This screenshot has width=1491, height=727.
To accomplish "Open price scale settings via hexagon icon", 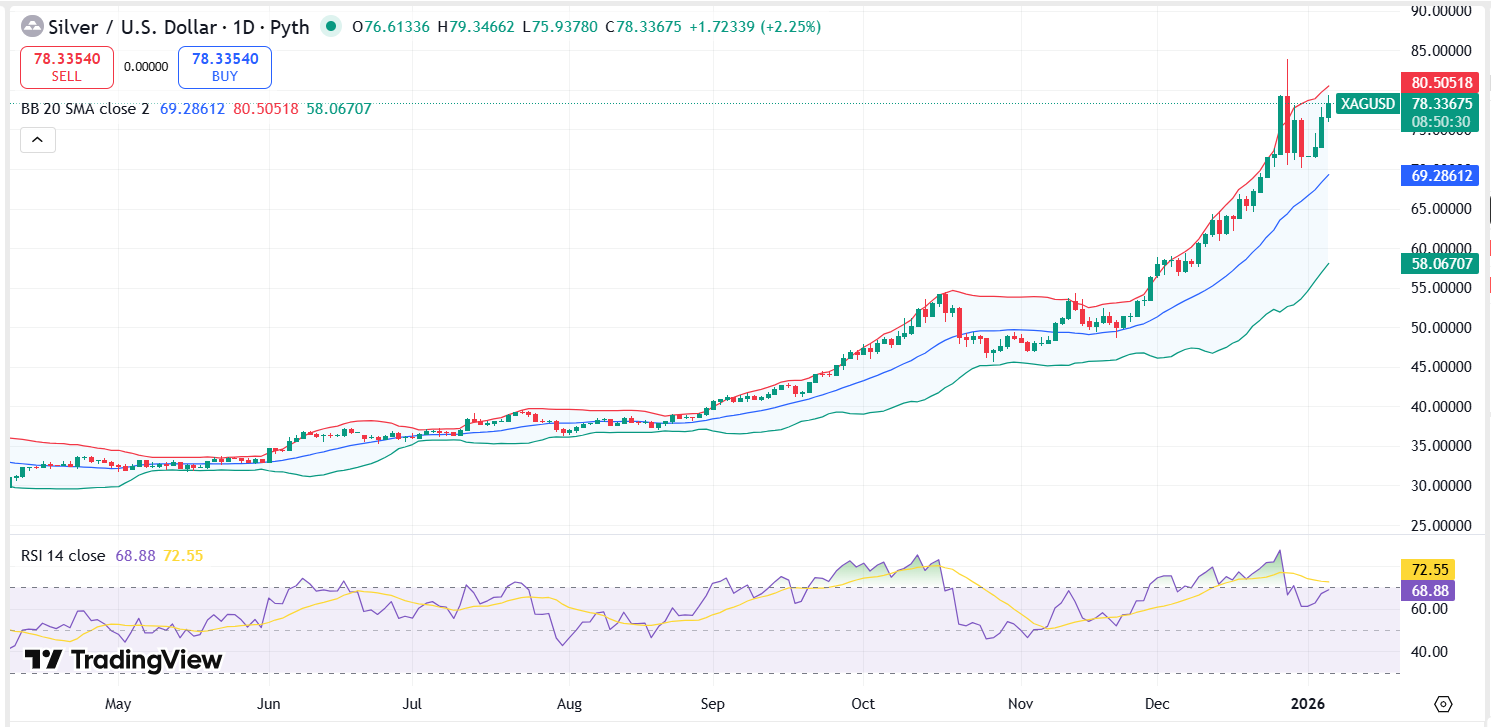I will click(x=1442, y=704).
